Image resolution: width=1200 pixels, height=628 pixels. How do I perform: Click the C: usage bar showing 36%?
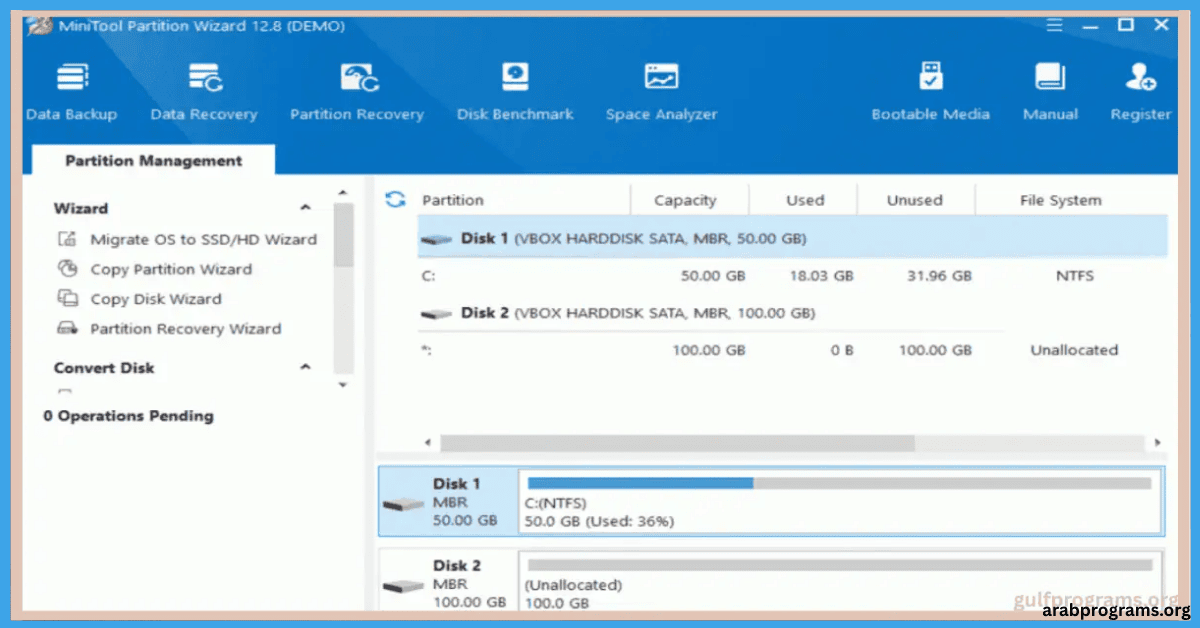(839, 483)
